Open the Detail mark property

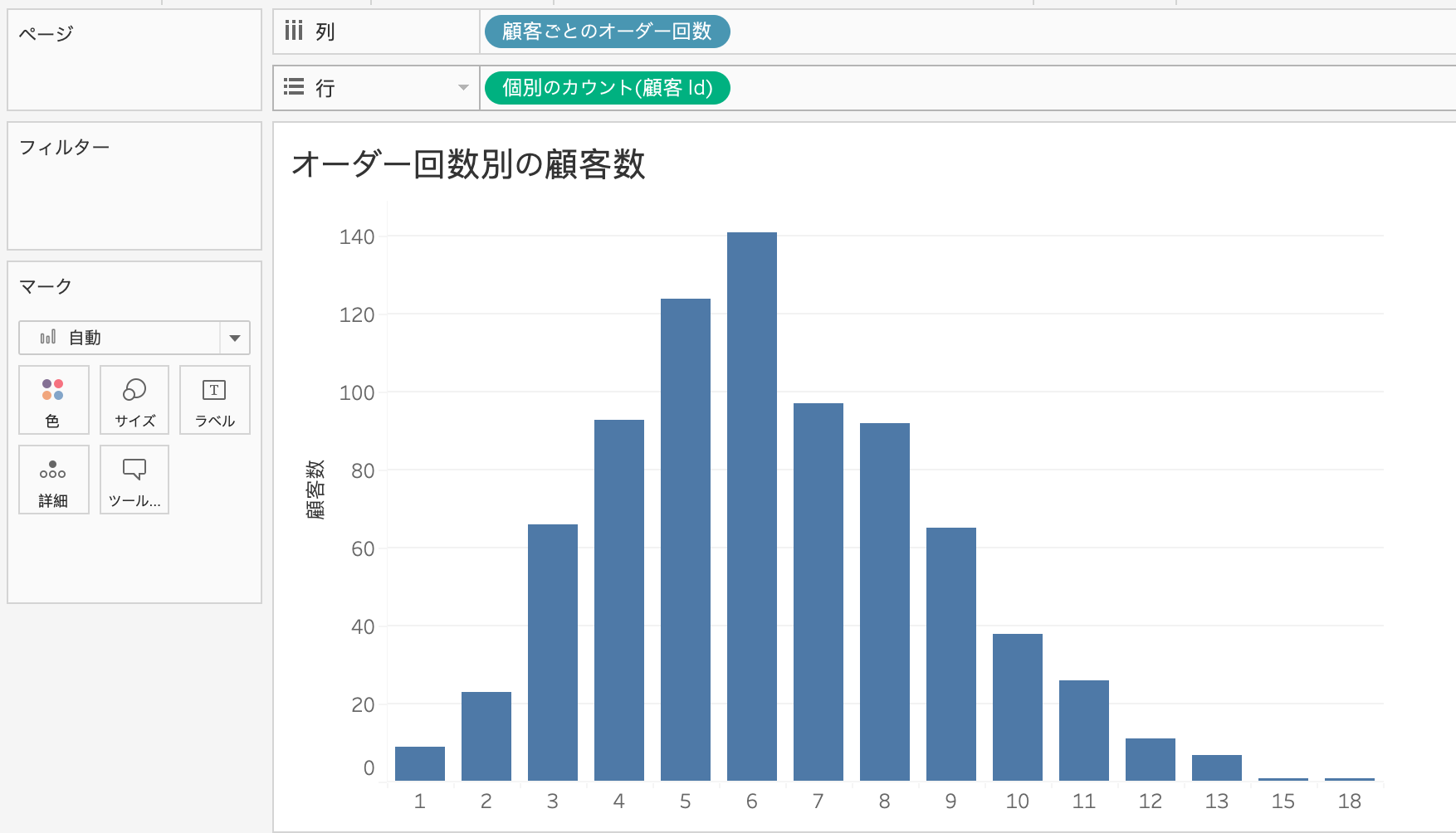(53, 480)
